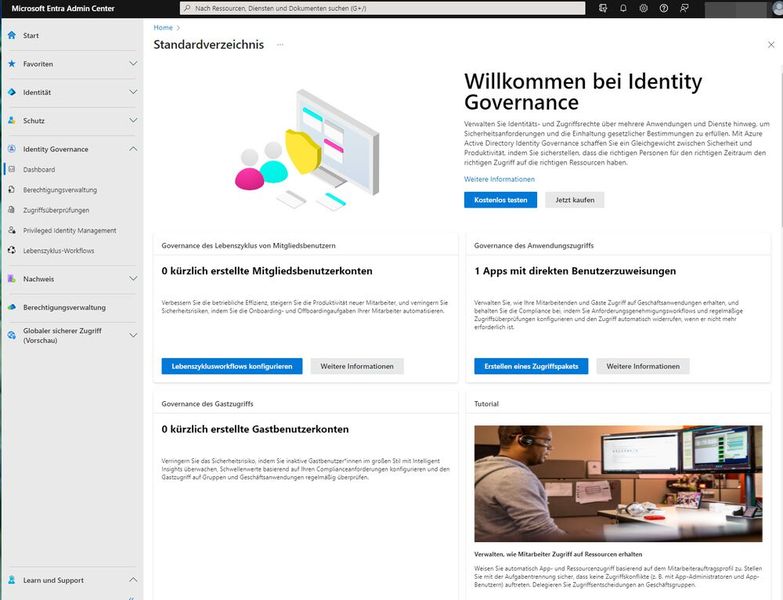This screenshot has width=783, height=600.
Task: Click Weitere Informationen beside Zugriffspakets button
Action: [x=643, y=366]
